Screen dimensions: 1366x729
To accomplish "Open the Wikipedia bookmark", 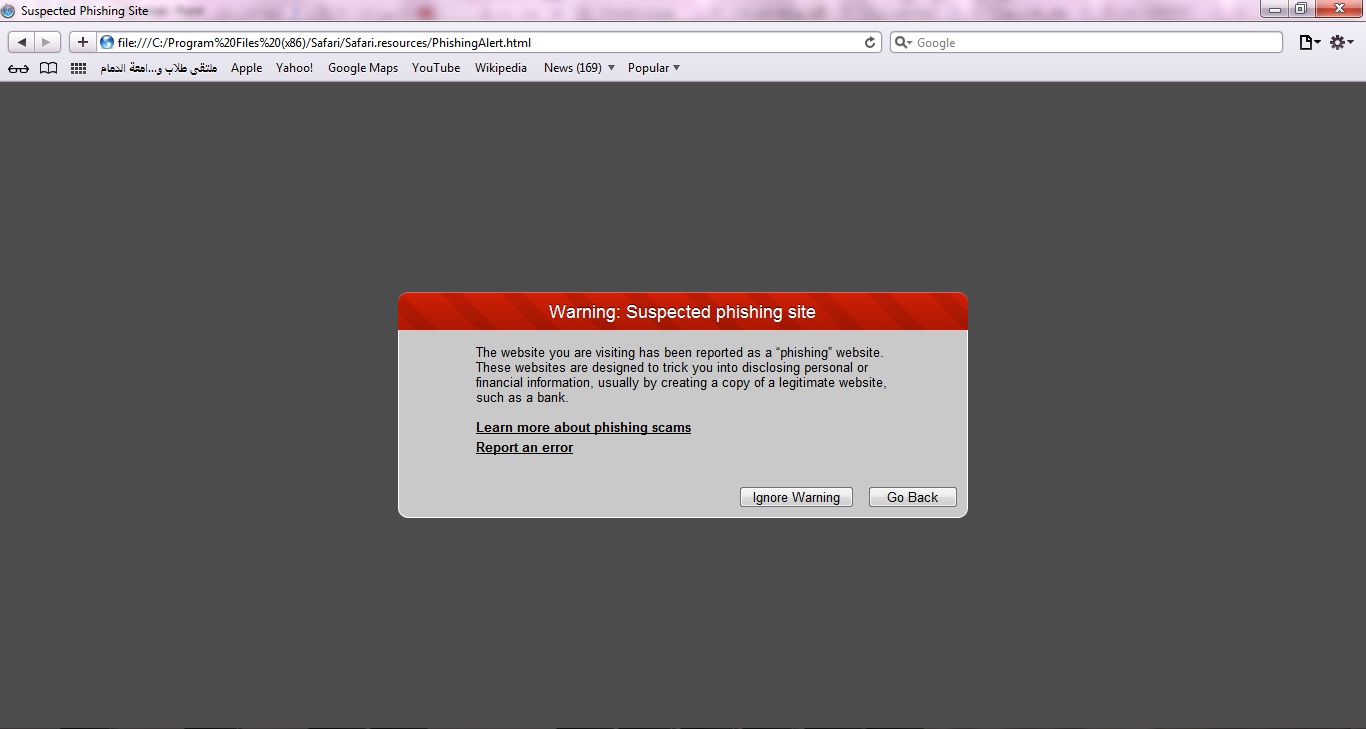I will tap(501, 68).
